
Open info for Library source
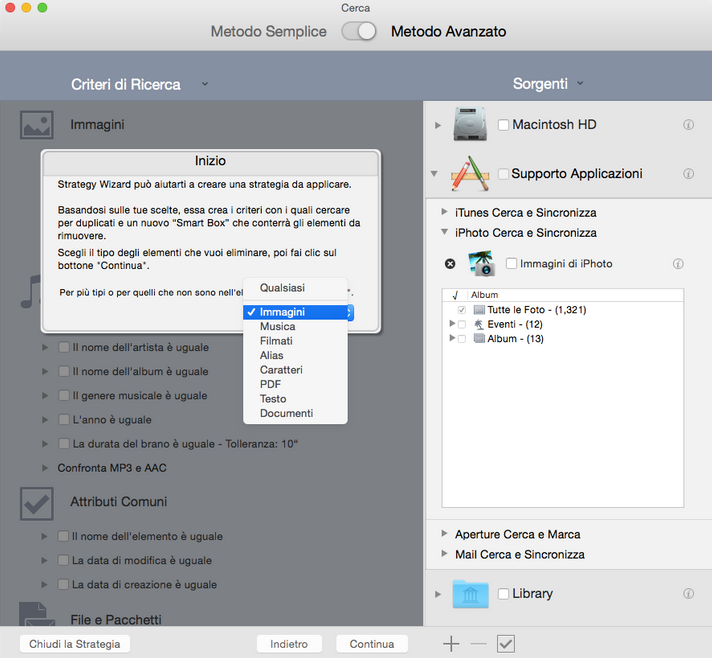(688, 594)
